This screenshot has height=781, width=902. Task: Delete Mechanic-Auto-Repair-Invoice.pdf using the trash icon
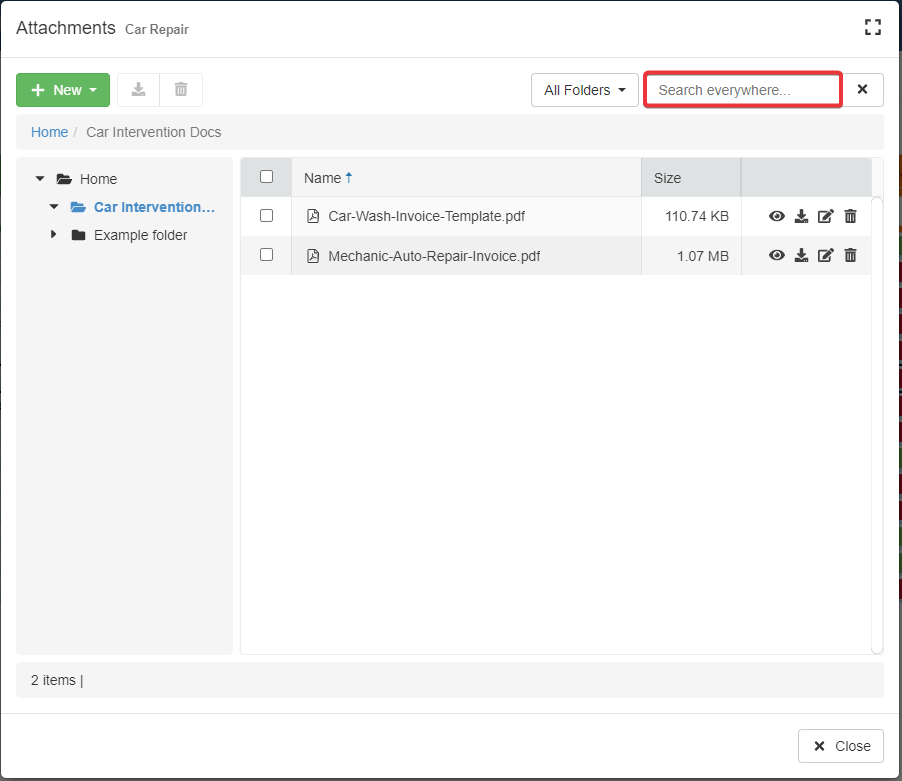click(x=850, y=255)
